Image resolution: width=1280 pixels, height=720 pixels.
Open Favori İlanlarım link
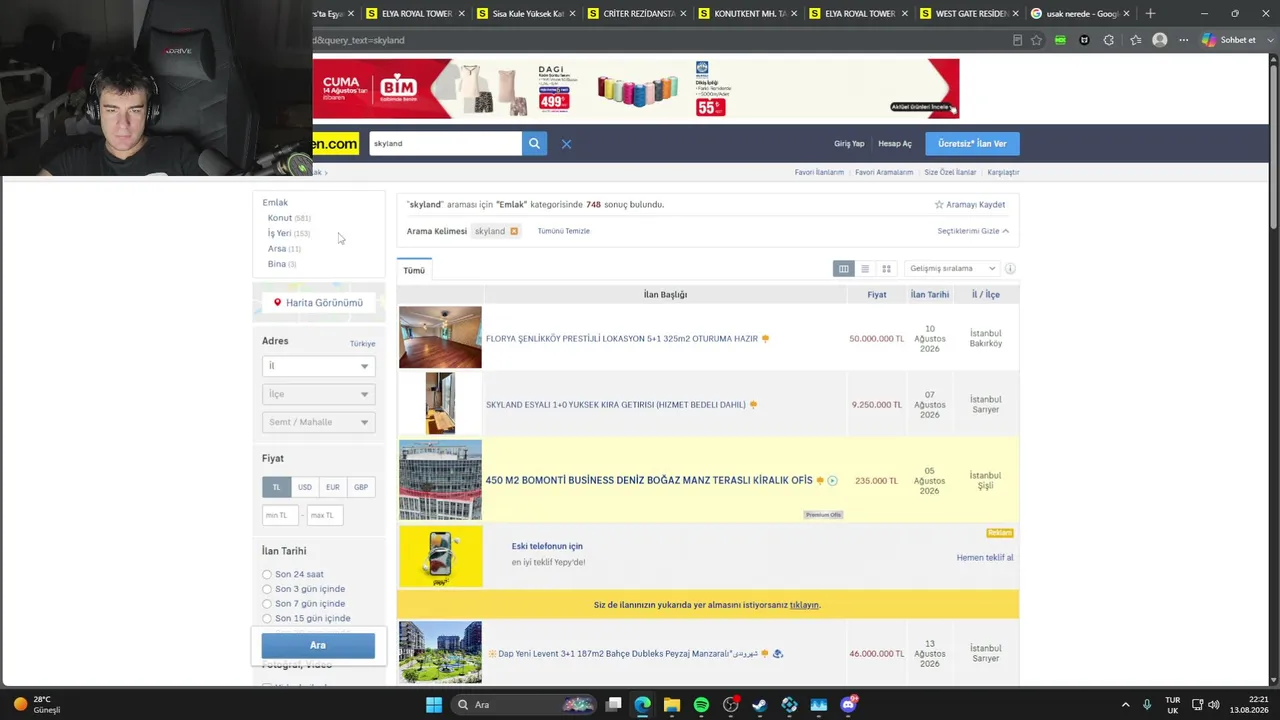[819, 172]
